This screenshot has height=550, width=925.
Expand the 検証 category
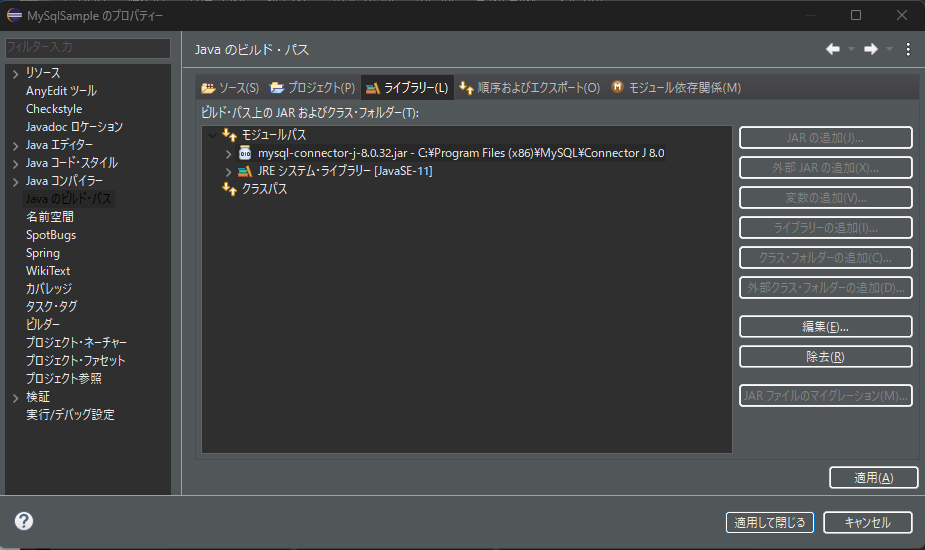click(15, 398)
